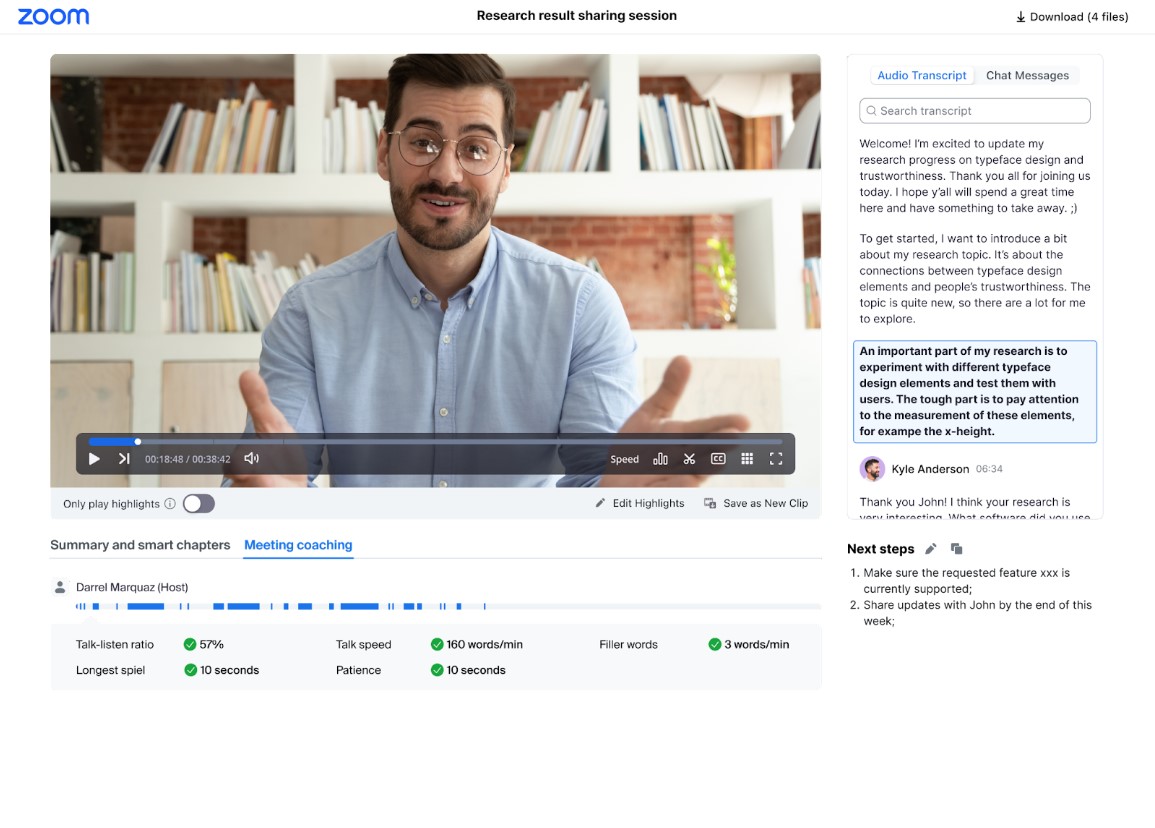Enter fullscreen video mode

coord(776,459)
